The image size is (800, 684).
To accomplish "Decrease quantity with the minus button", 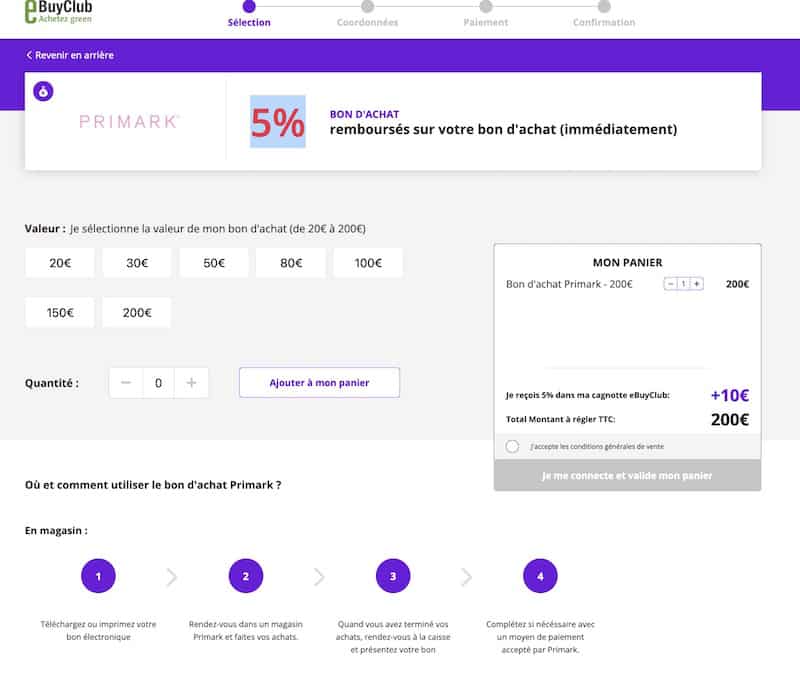I will (x=126, y=382).
